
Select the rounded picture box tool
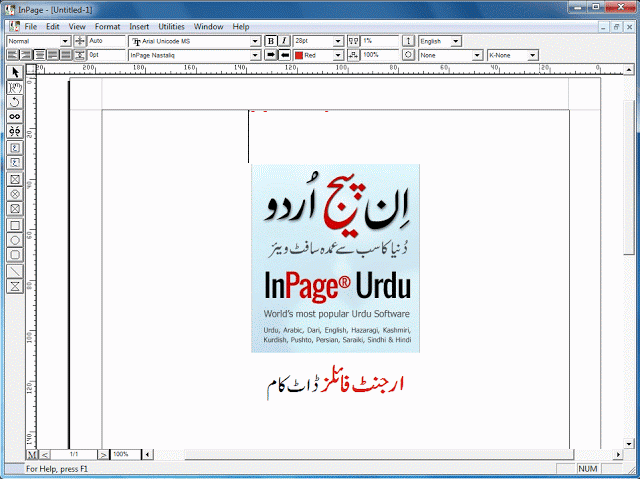(15, 208)
